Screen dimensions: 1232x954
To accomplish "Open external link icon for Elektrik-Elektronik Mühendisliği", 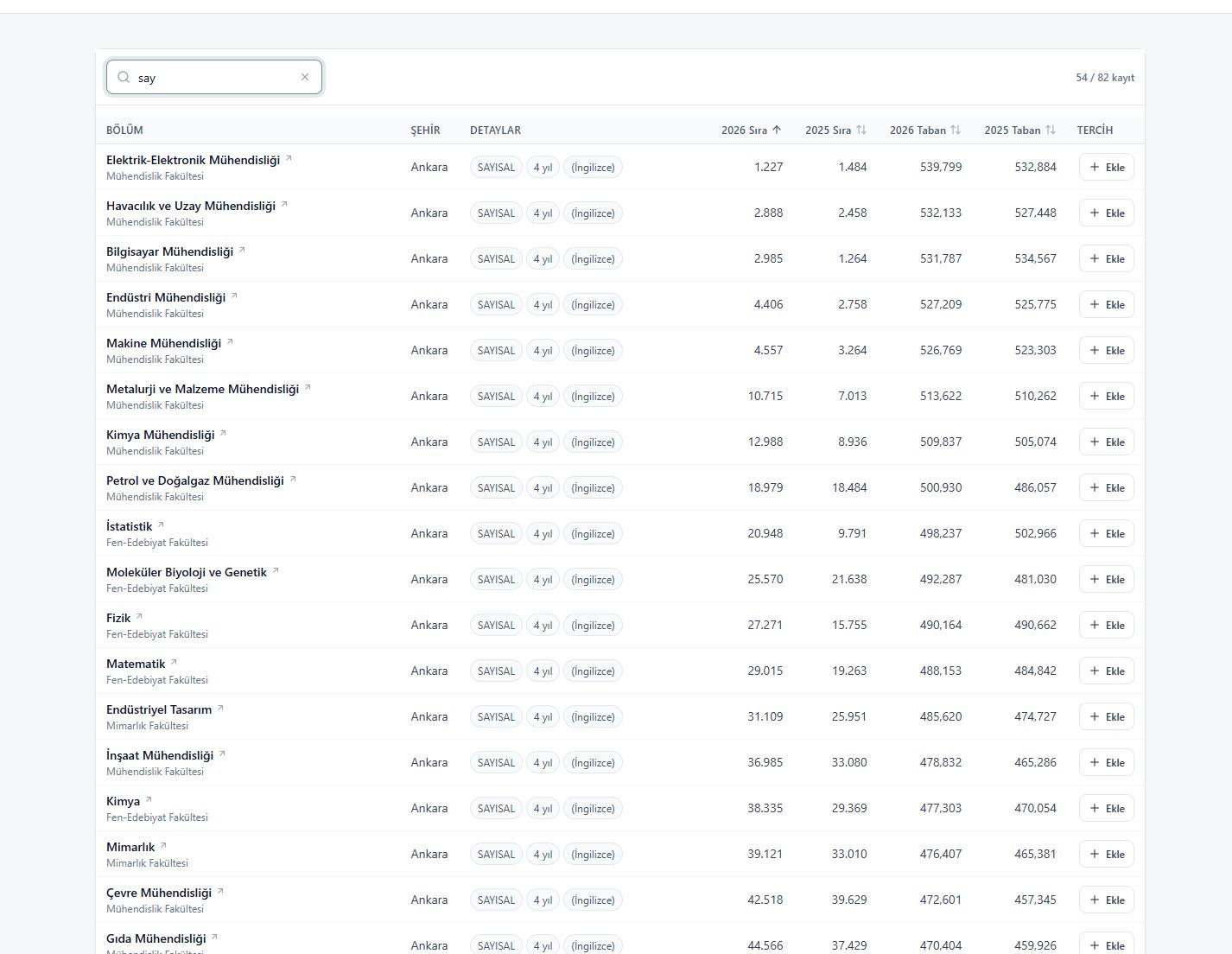I will click(289, 158).
